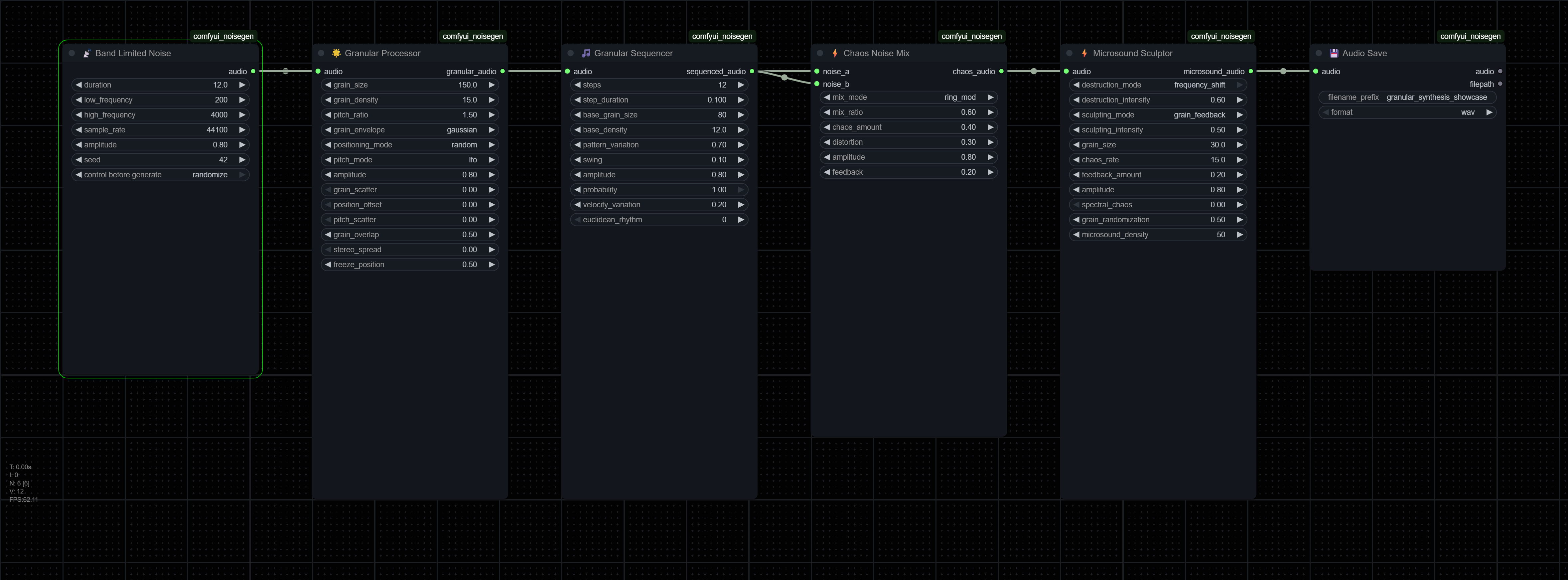
Task: Collapse the Audio Save node
Action: coord(1319,54)
